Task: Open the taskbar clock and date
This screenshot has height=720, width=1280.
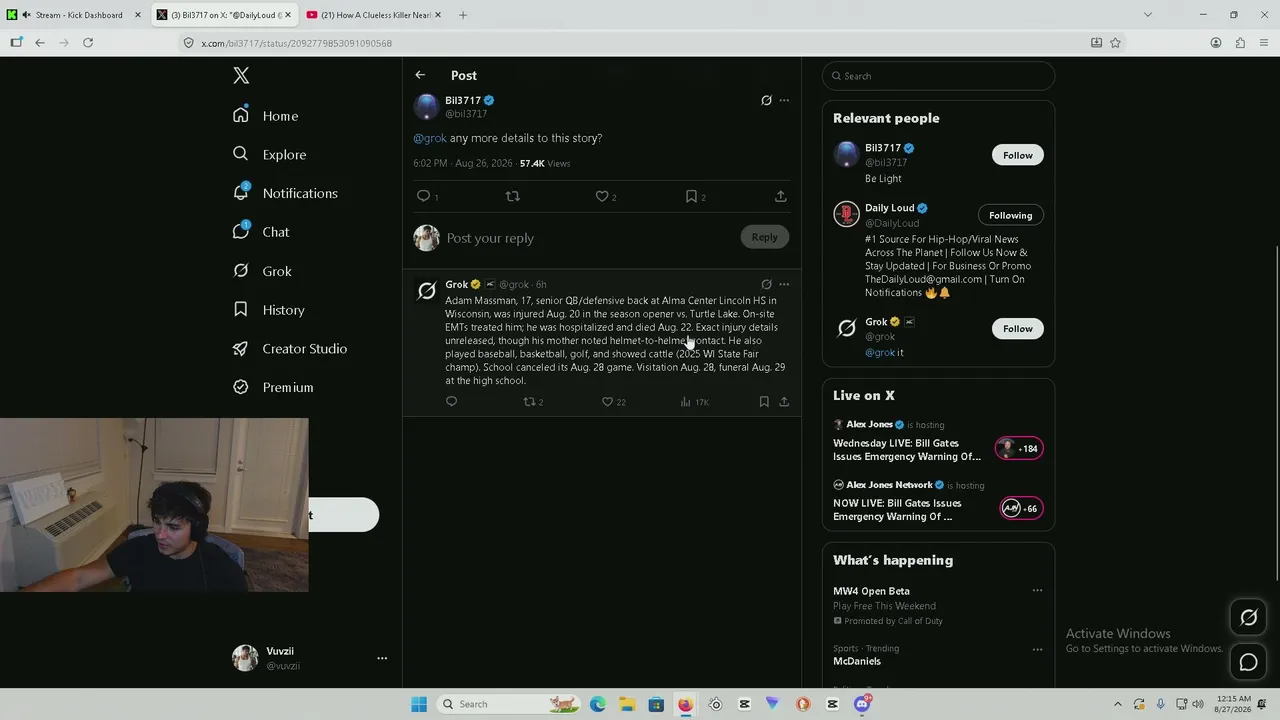Action: pyautogui.click(x=1235, y=704)
